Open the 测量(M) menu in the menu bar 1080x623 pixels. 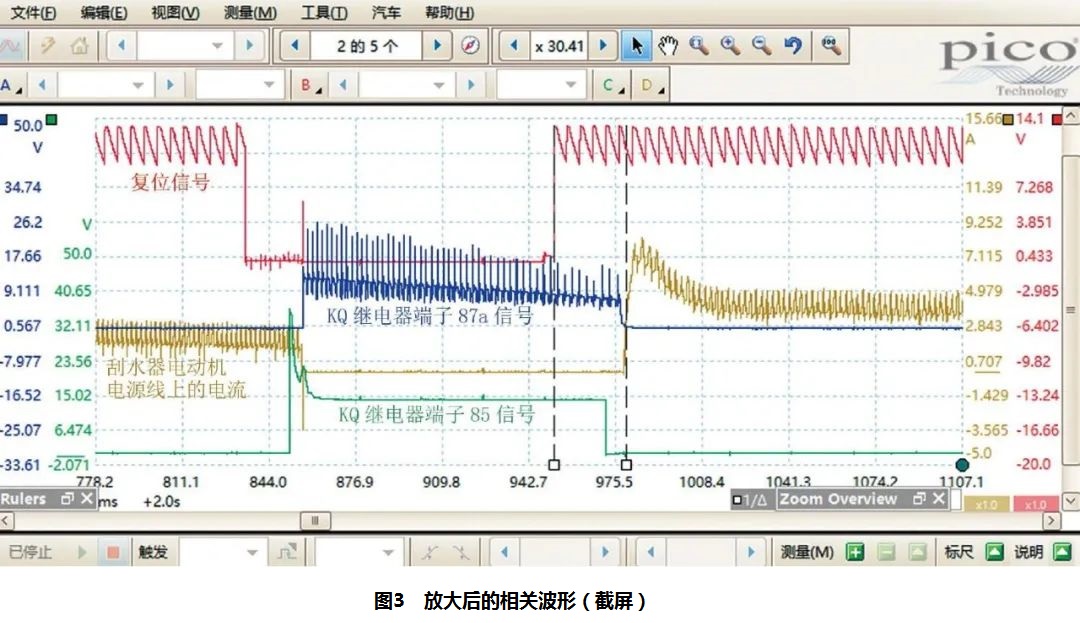pos(250,12)
